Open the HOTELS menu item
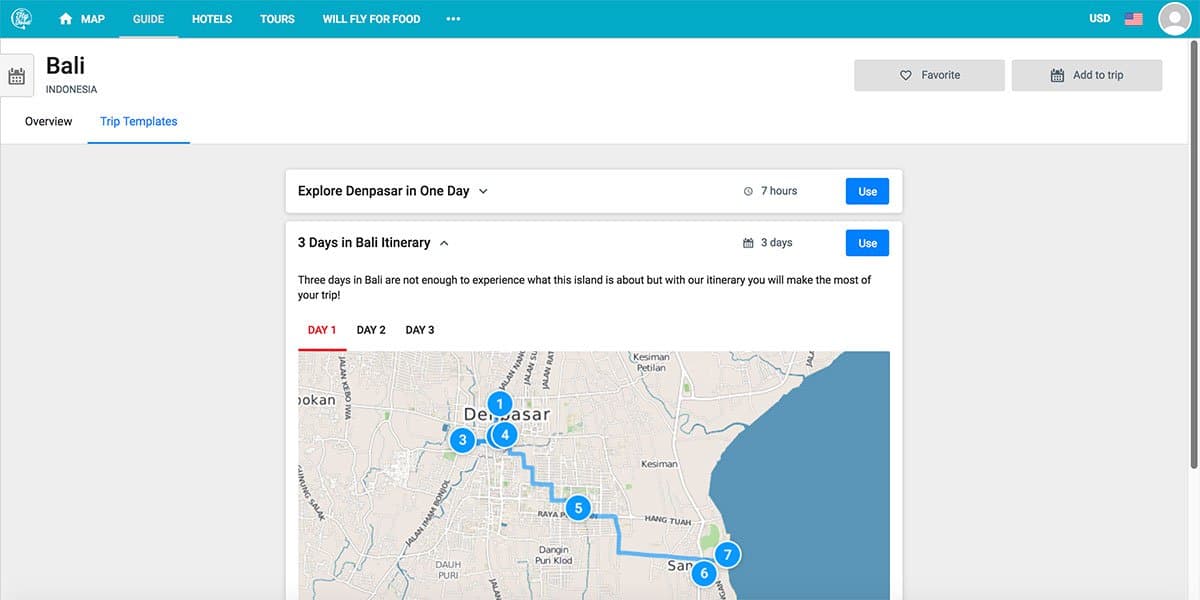Screen dimensions: 1200x600 [212, 19]
